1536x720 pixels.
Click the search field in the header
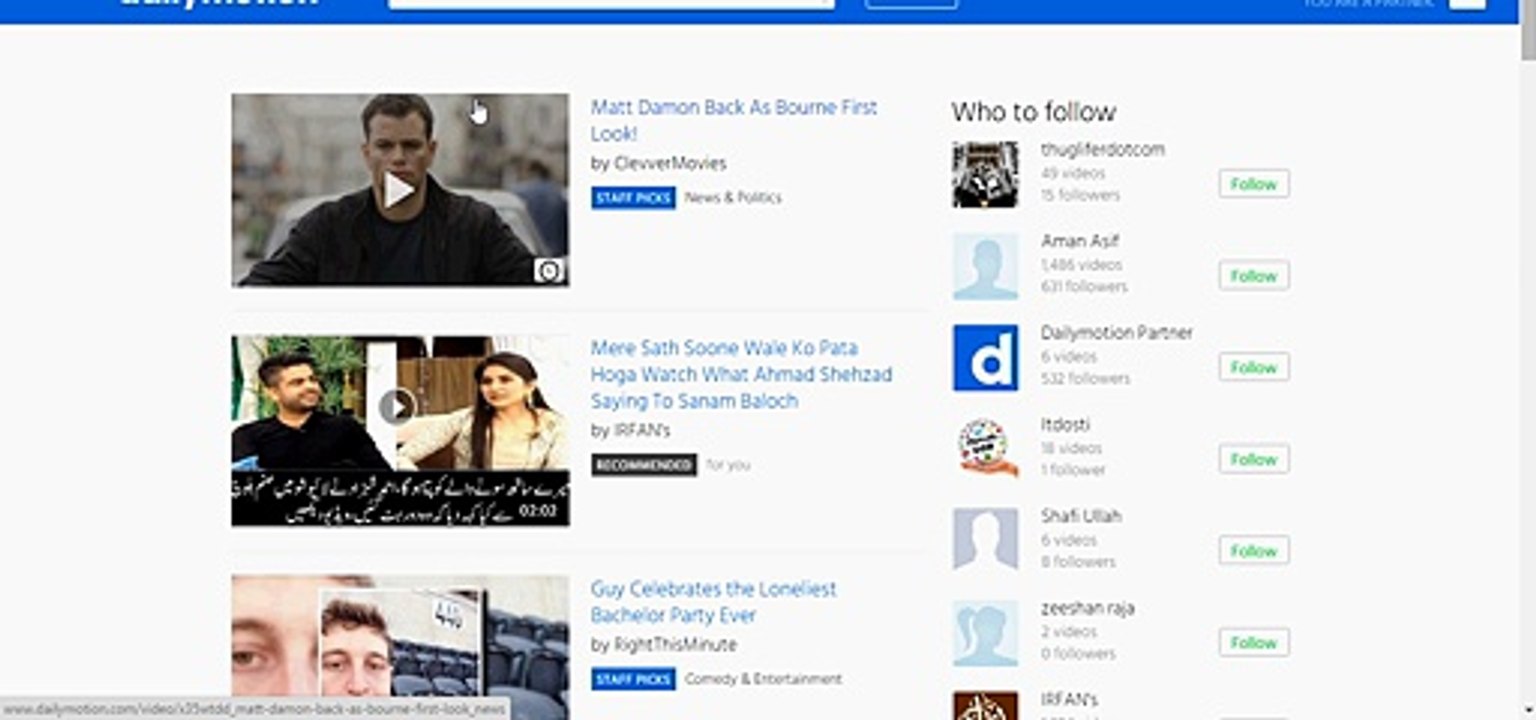(611, 4)
